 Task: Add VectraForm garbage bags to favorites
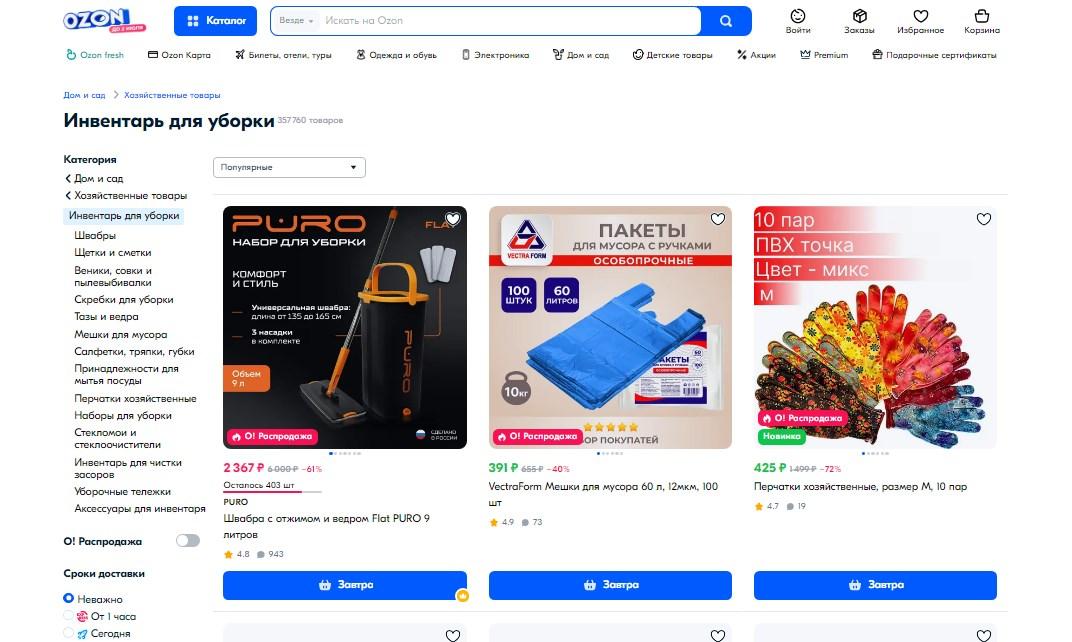point(718,219)
